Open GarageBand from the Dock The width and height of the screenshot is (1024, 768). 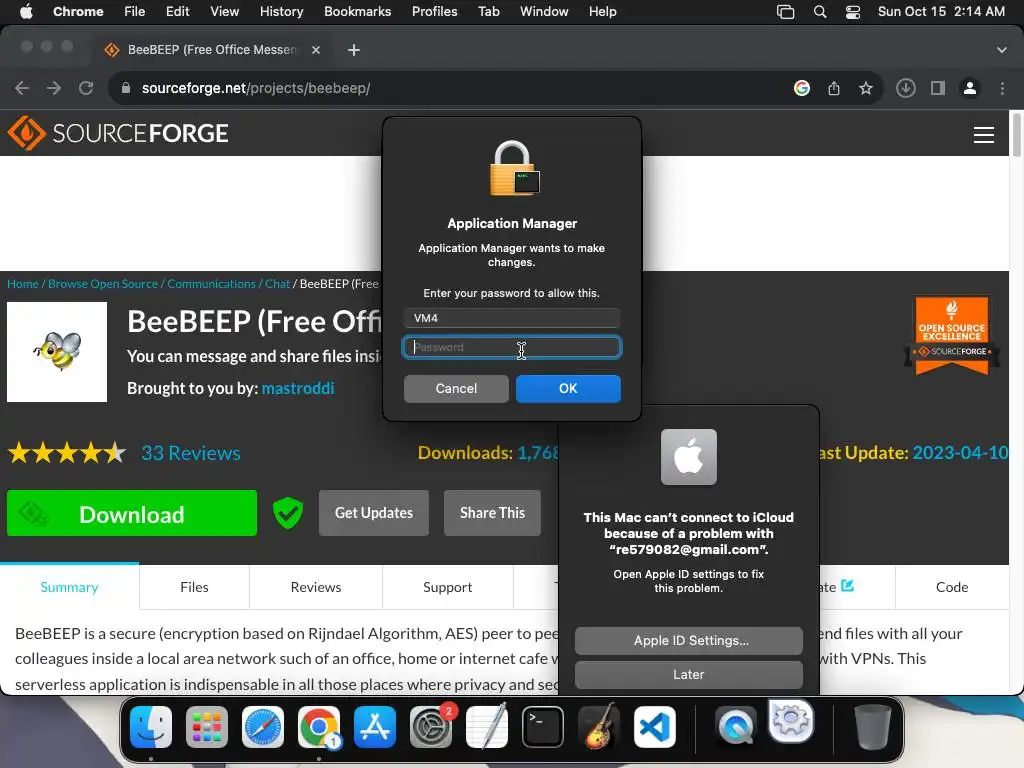(x=599, y=727)
